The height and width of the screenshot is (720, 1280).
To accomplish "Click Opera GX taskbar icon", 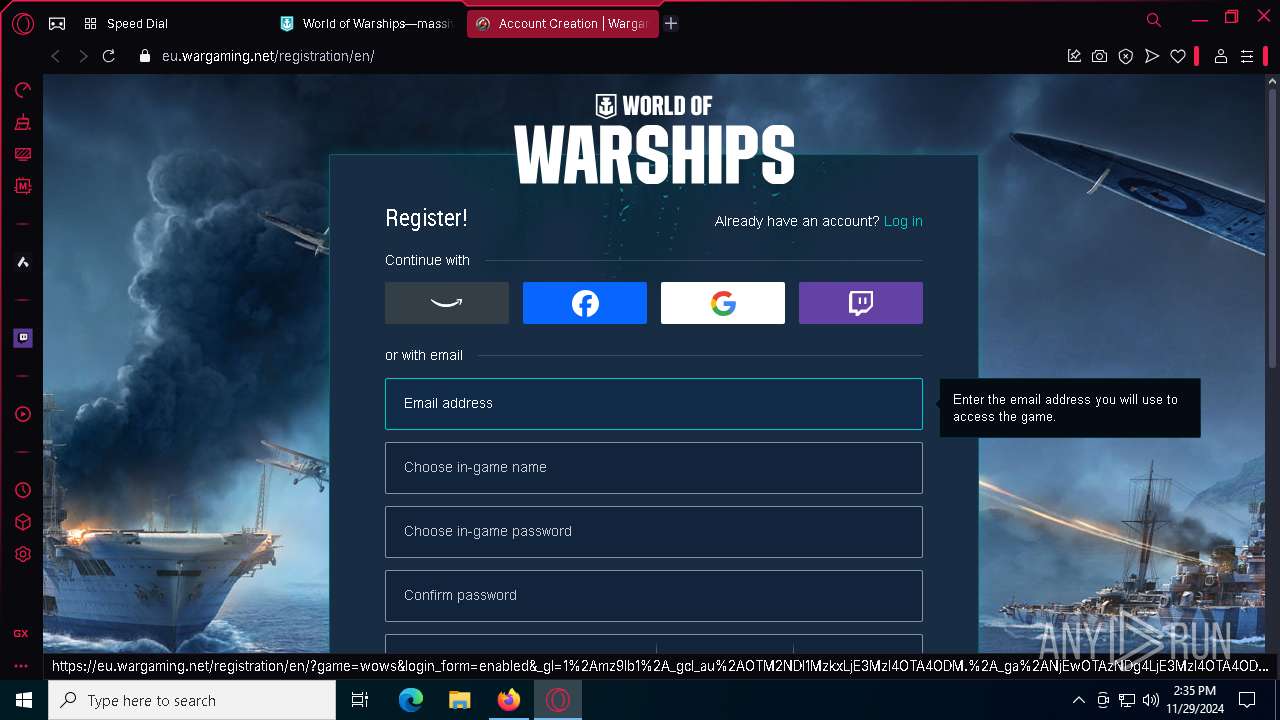I will (x=558, y=700).
